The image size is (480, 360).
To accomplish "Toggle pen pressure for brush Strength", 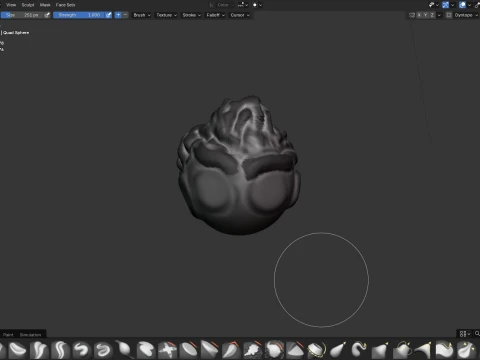I will point(109,15).
